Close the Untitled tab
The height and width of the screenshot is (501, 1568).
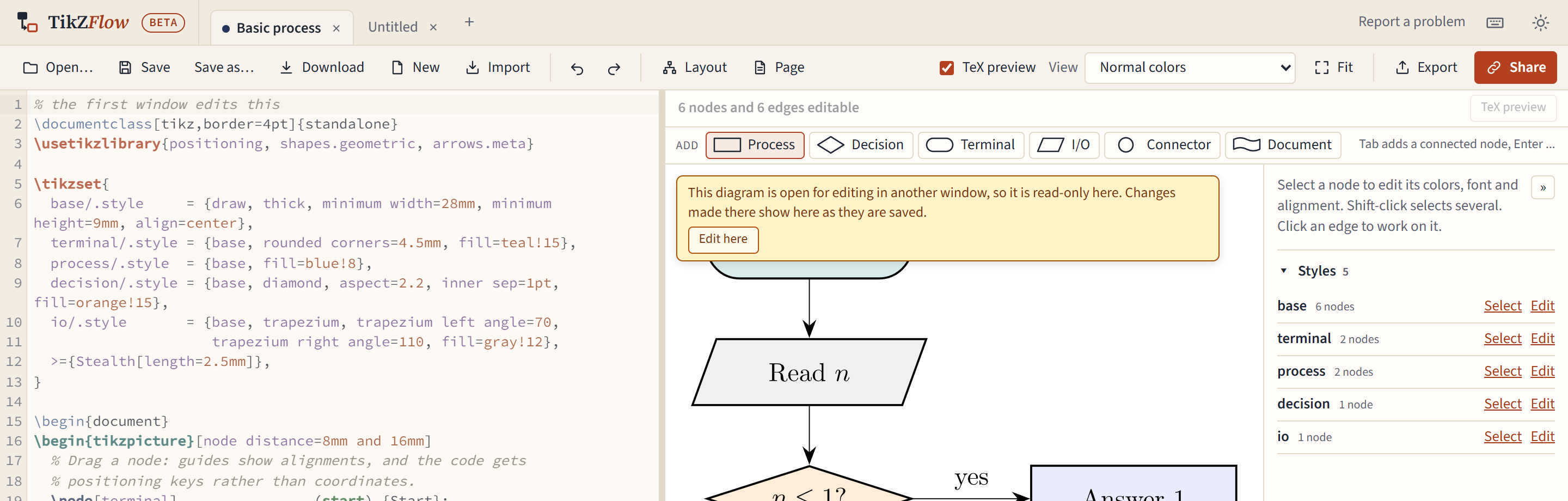click(x=433, y=27)
